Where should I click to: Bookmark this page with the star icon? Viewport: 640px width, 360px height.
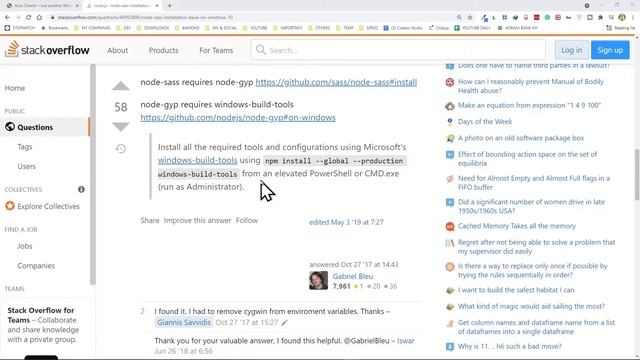click(470, 17)
